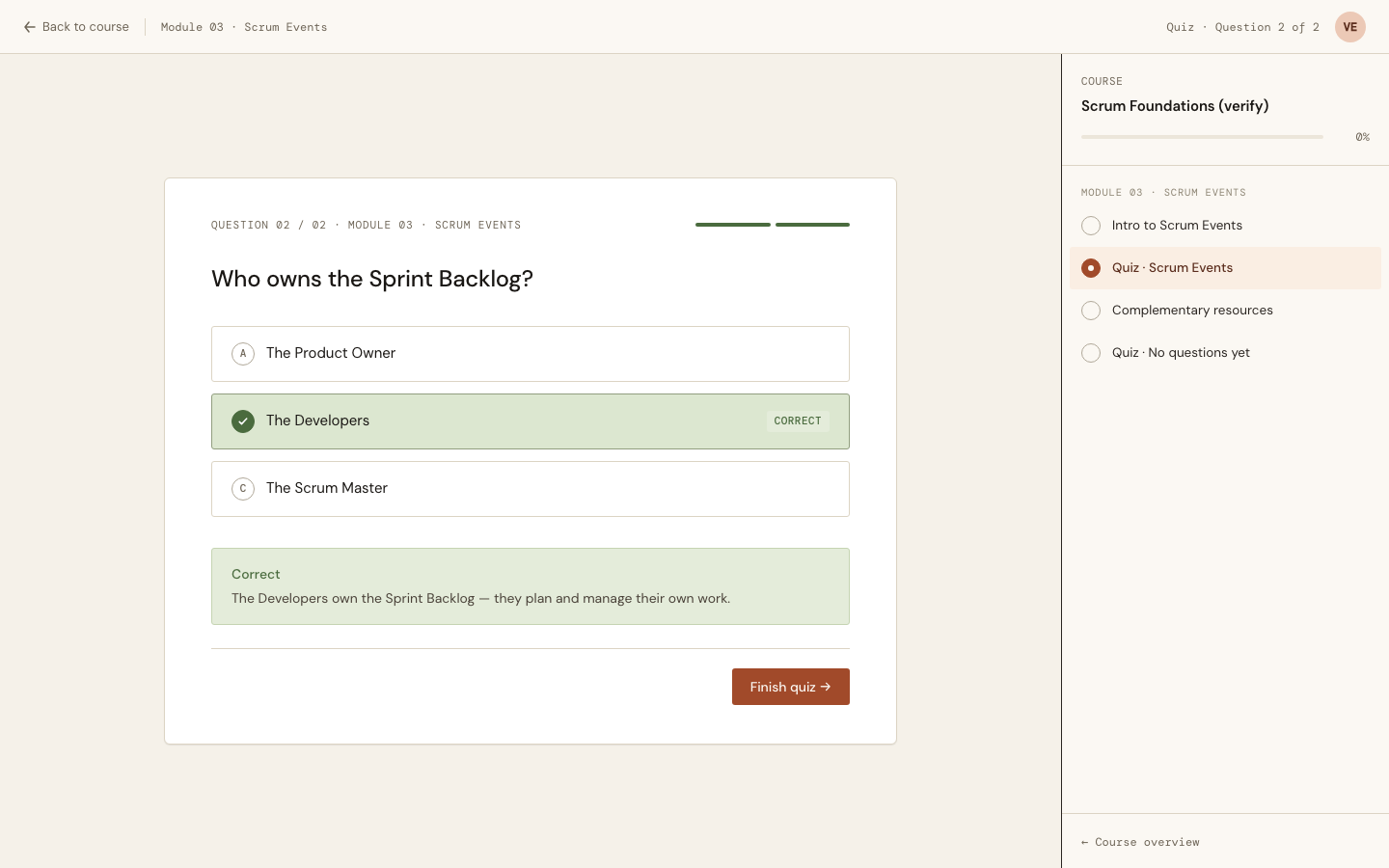Click the letter A circle badge
This screenshot has width=1389, height=868.
coord(243,354)
